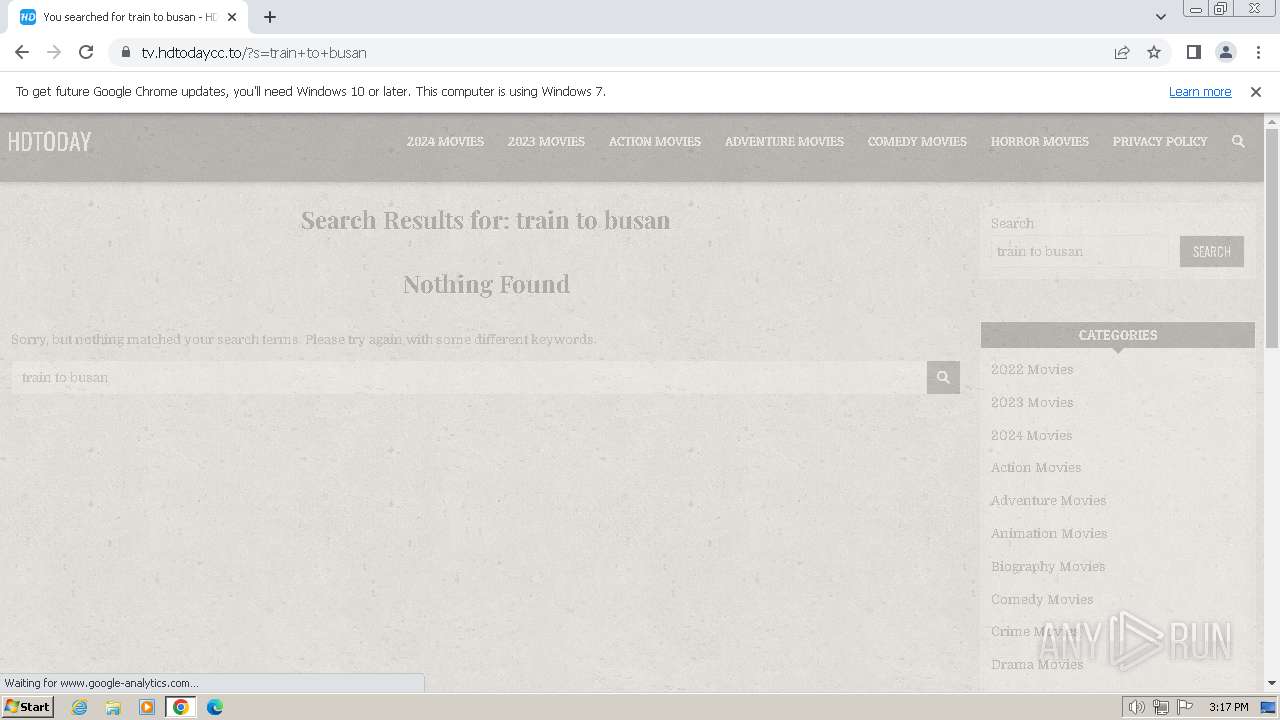1280x720 pixels.
Task: Open the Action Movies category
Action: [1036, 467]
